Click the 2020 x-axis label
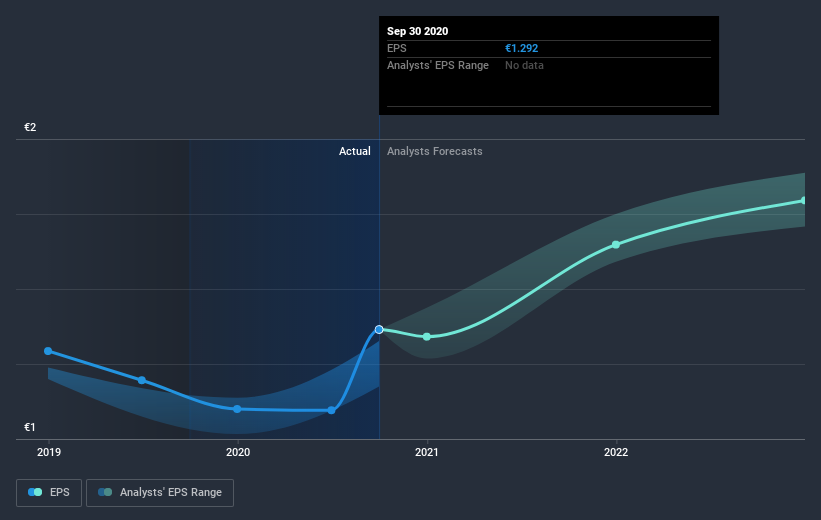 [238, 452]
